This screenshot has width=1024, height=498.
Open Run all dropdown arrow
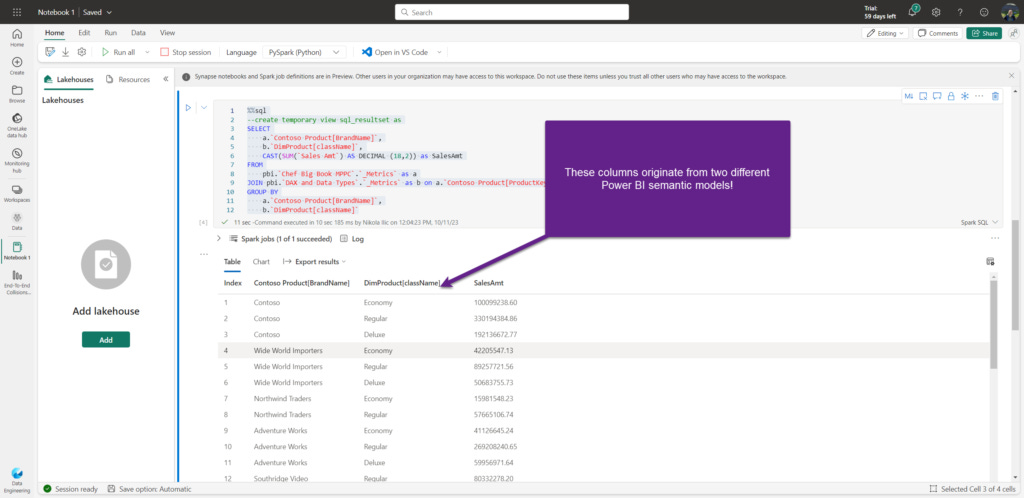point(147,52)
